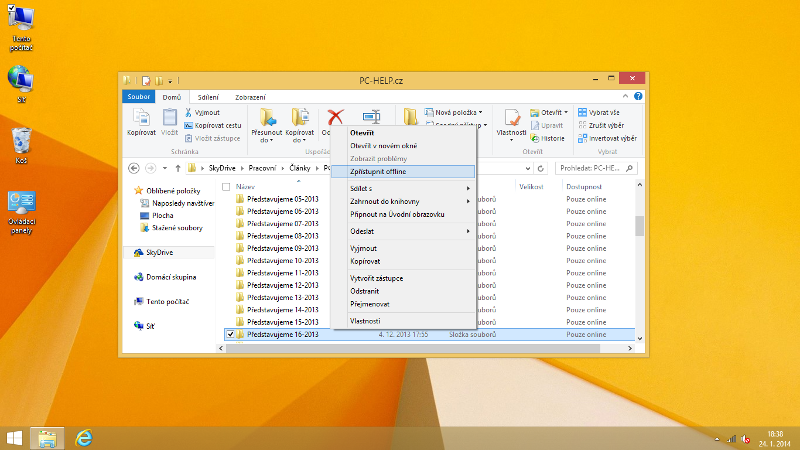The height and width of the screenshot is (450, 800).
Task: Switch to the Zobrazení ribbon tab
Action: tap(250, 97)
